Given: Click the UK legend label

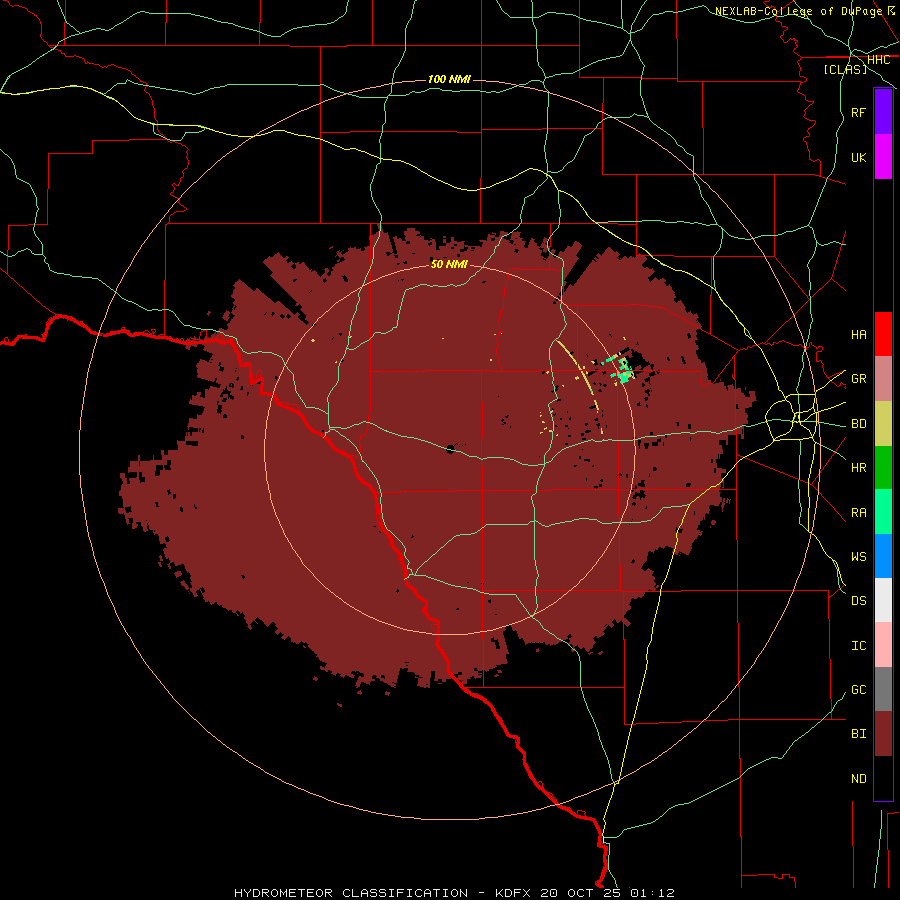Looking at the screenshot, I should [x=858, y=157].
